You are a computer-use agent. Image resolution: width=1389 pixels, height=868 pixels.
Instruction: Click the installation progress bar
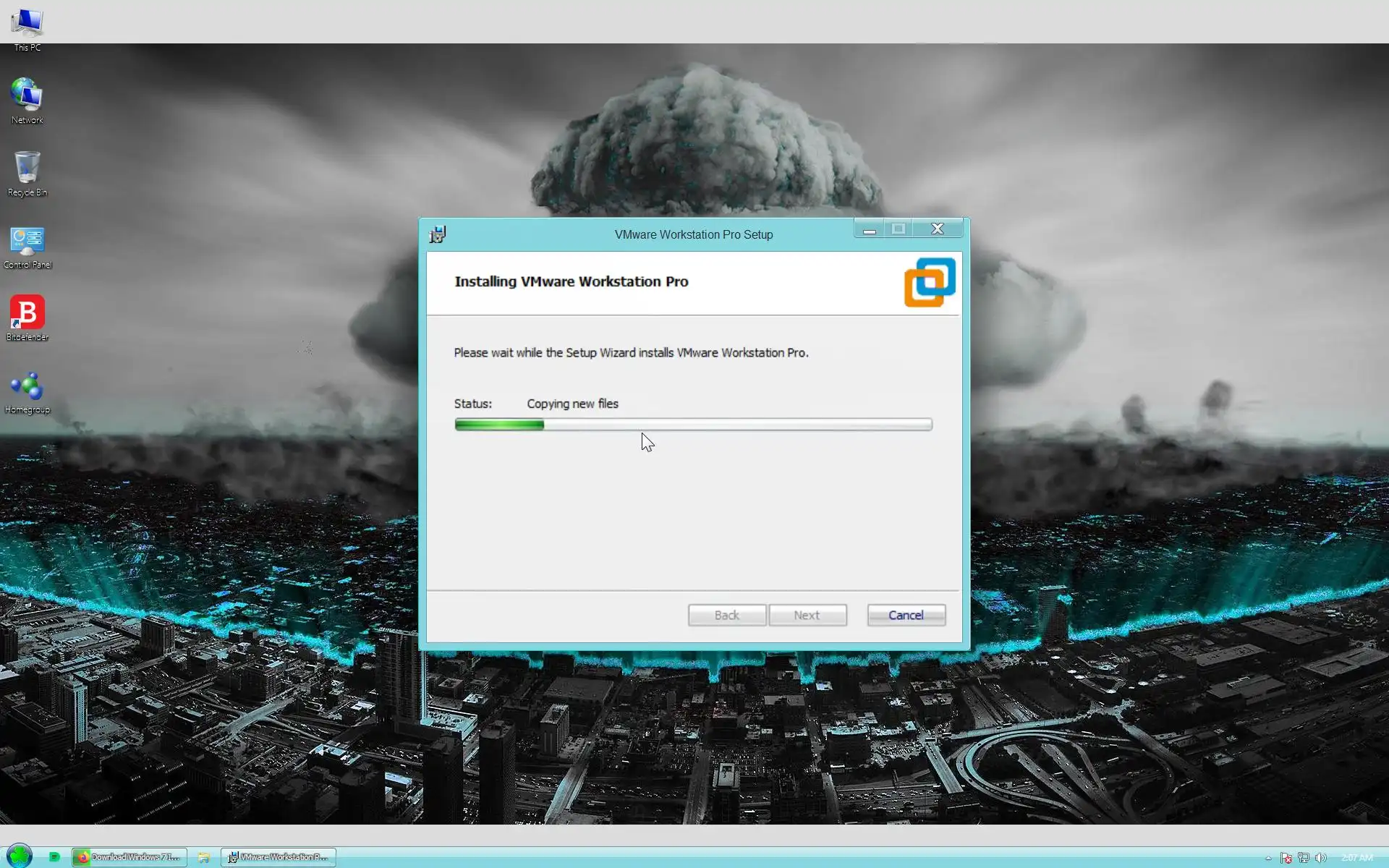click(693, 425)
